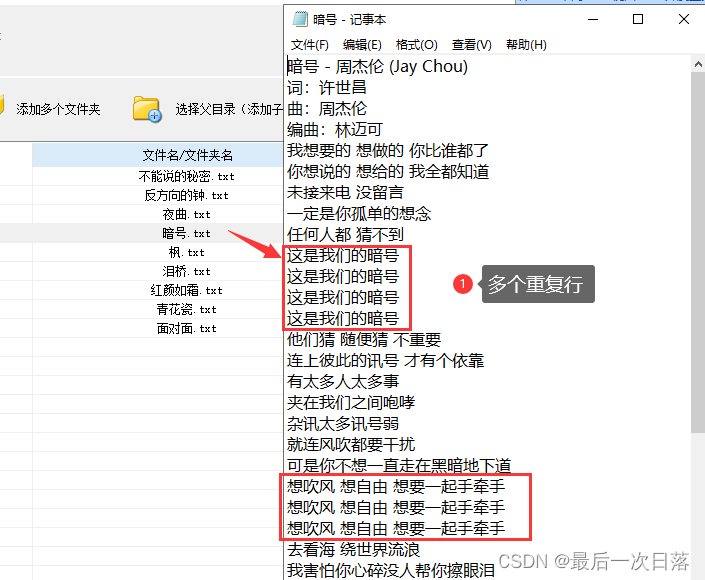
Task: Select 暗号.txt in file list
Action: click(x=187, y=233)
